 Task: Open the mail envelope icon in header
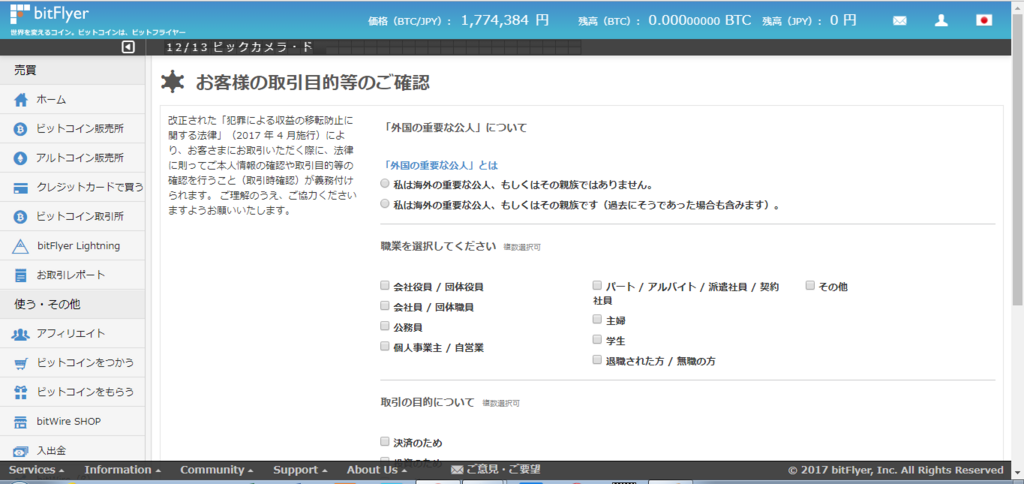click(x=899, y=21)
